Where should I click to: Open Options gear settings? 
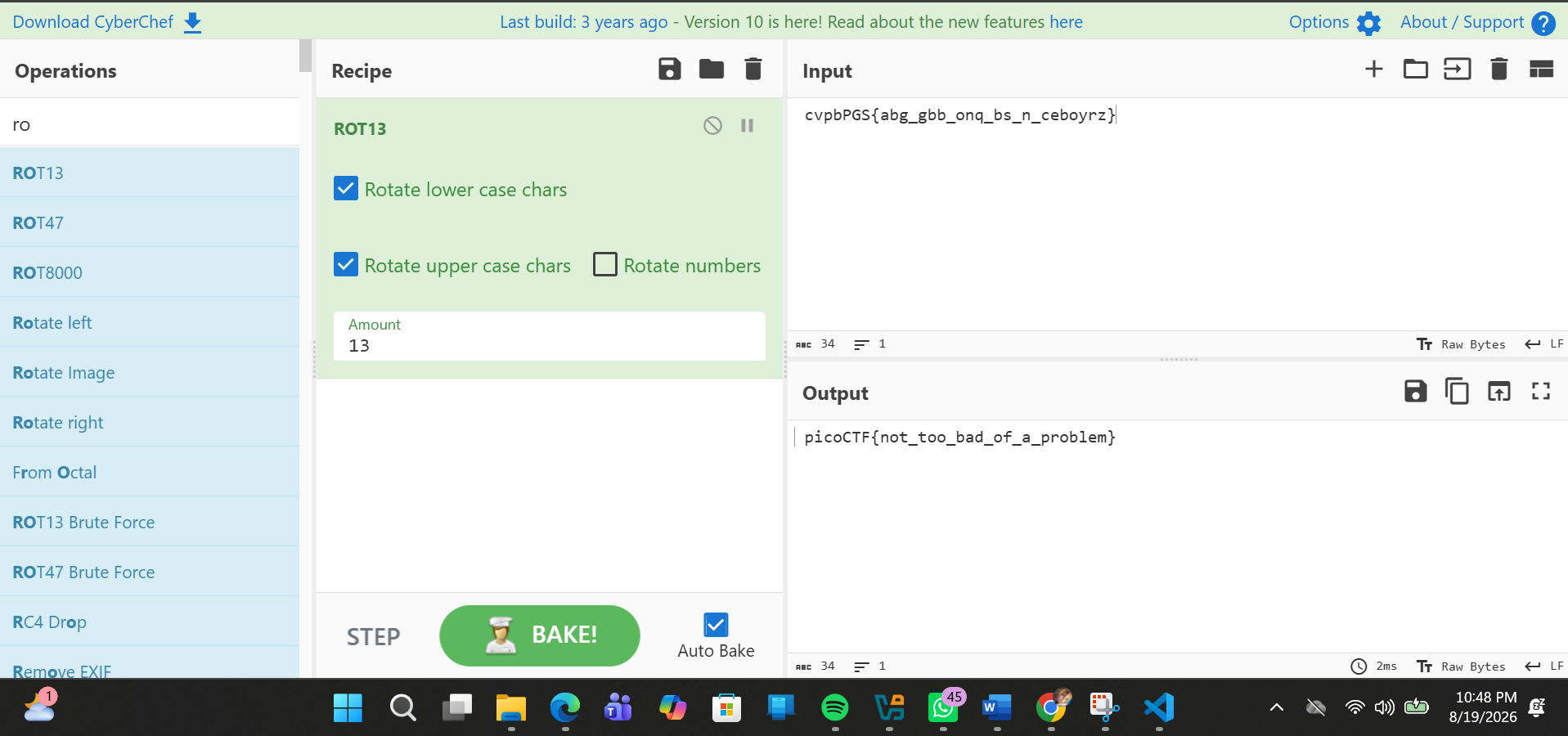(1368, 23)
